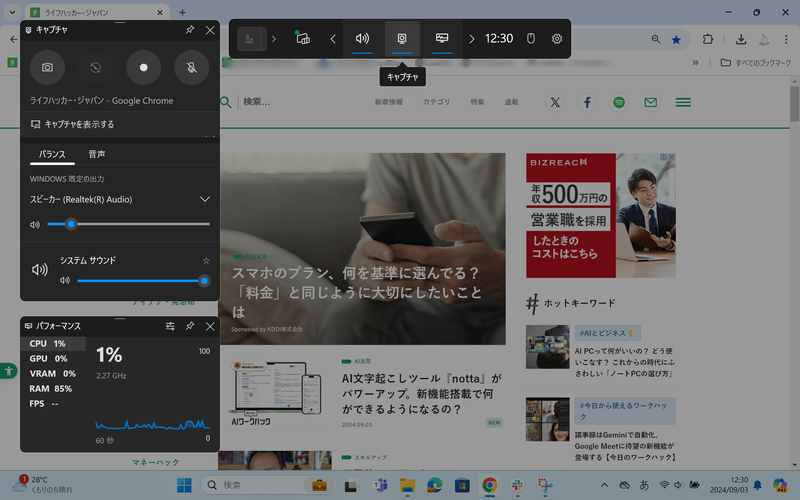Screen dimensions: 800x500
Task: Open the performance widget options icon
Action: [x=170, y=326]
